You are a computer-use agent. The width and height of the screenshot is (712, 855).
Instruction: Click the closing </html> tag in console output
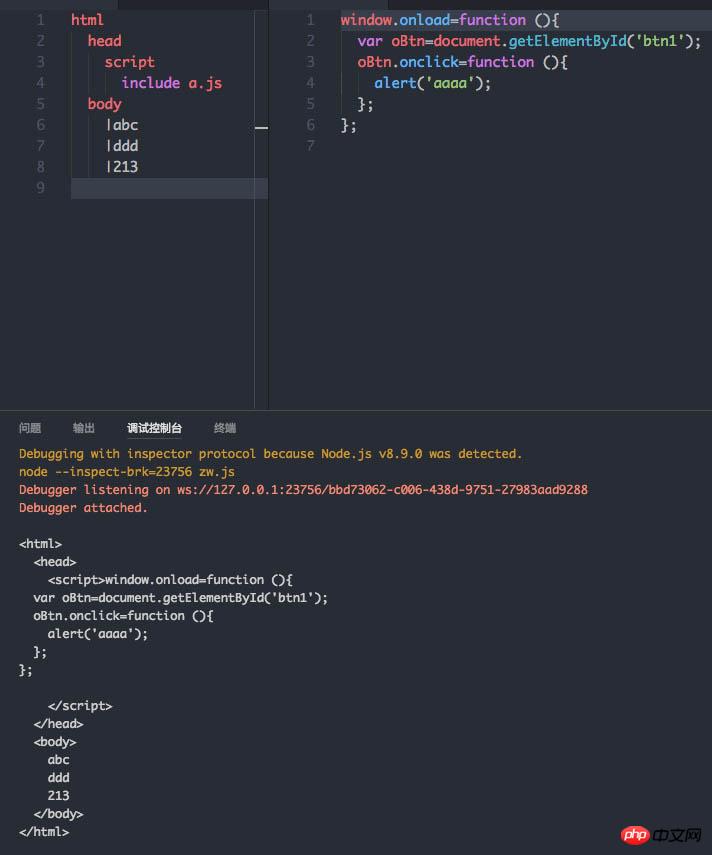44,832
